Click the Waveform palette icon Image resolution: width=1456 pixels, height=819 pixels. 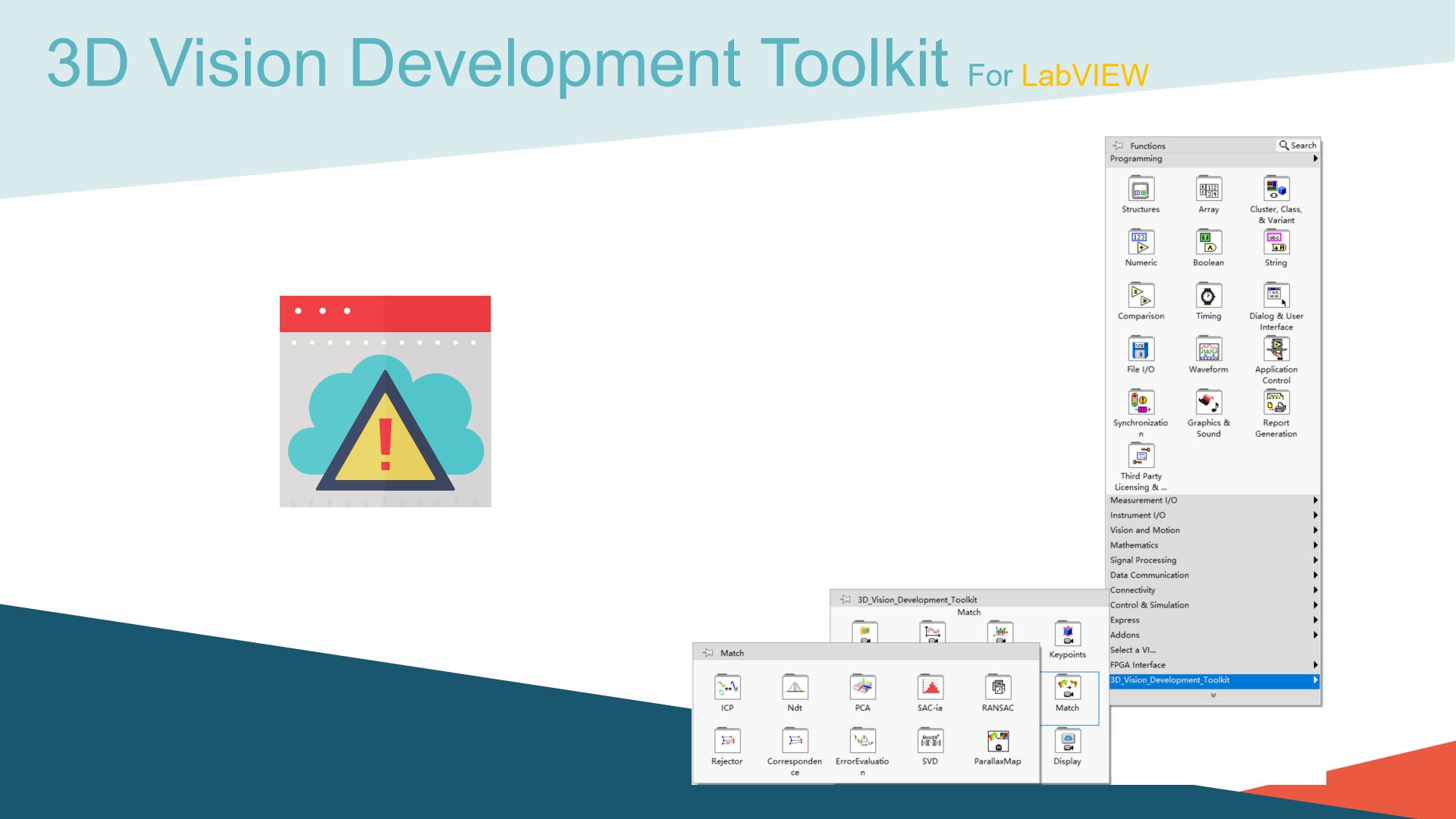(x=1208, y=350)
